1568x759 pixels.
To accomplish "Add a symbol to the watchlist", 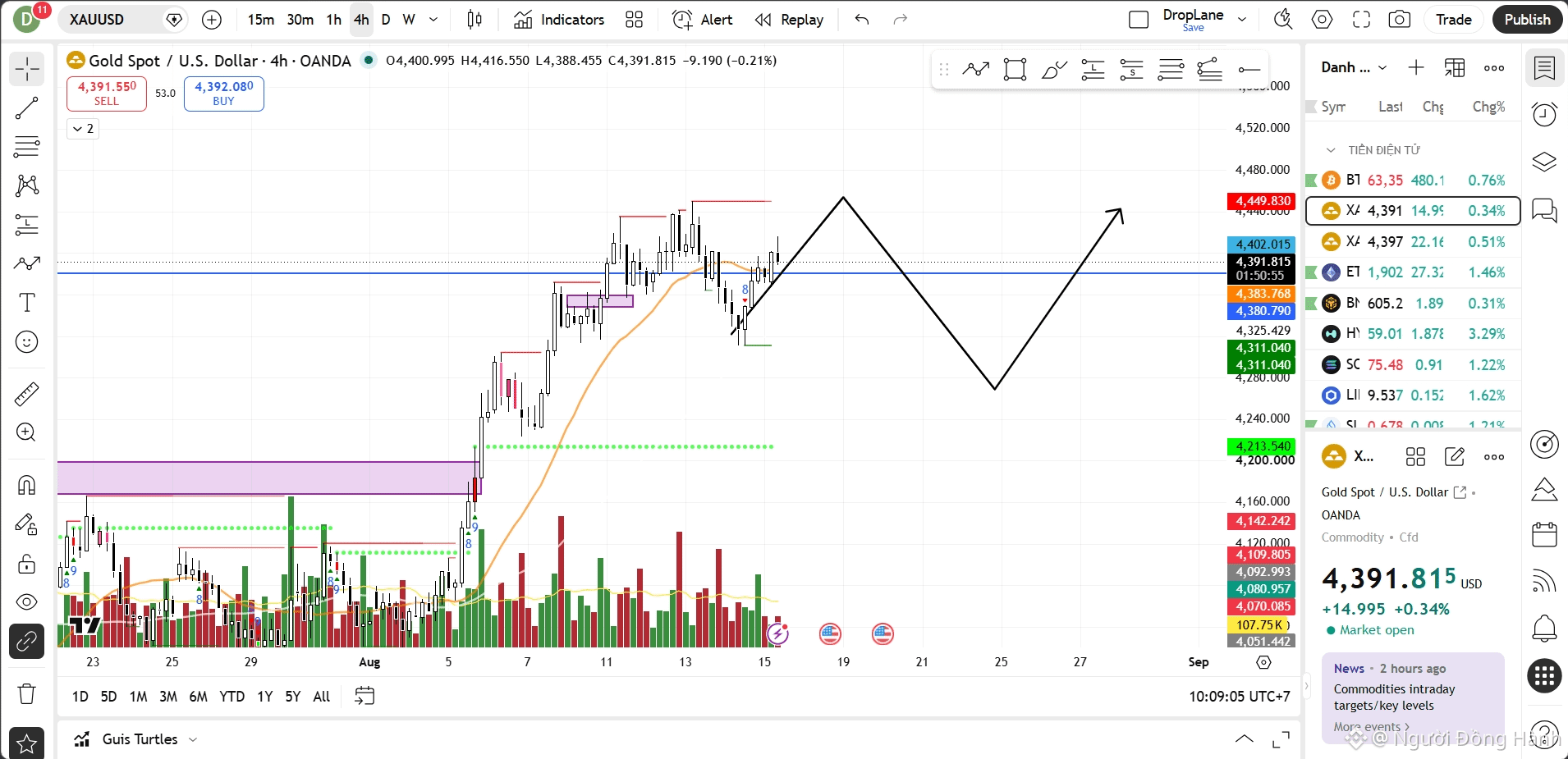I will pyautogui.click(x=1416, y=67).
